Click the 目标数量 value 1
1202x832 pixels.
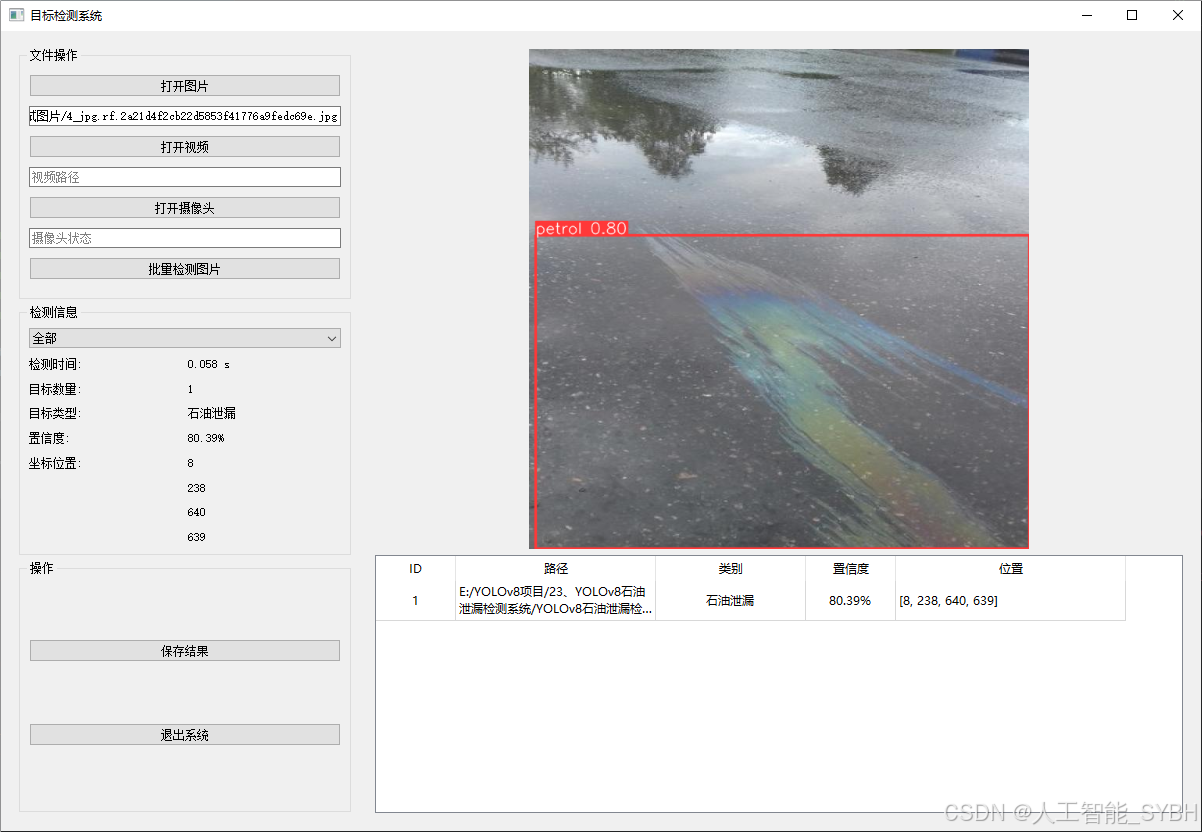[x=191, y=389]
